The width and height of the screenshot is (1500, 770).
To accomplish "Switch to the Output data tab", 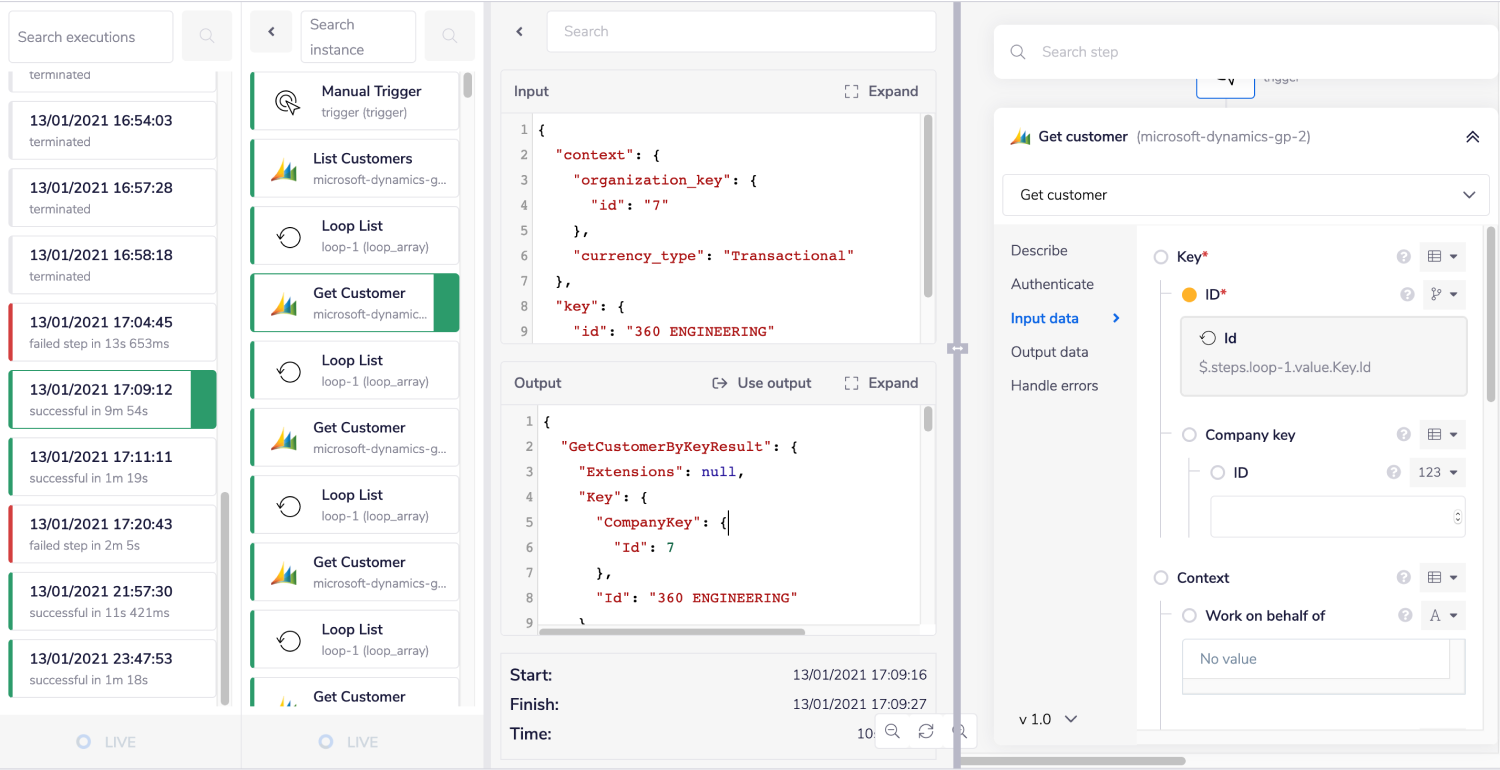I will (1049, 352).
